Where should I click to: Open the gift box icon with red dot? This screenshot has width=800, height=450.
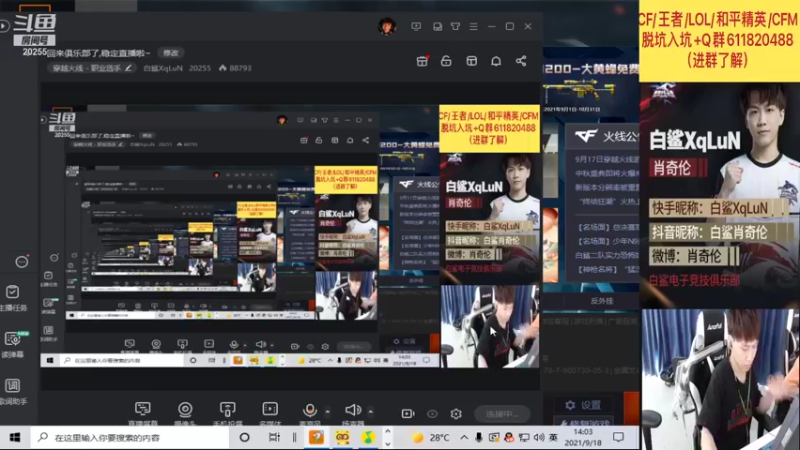pos(422,61)
